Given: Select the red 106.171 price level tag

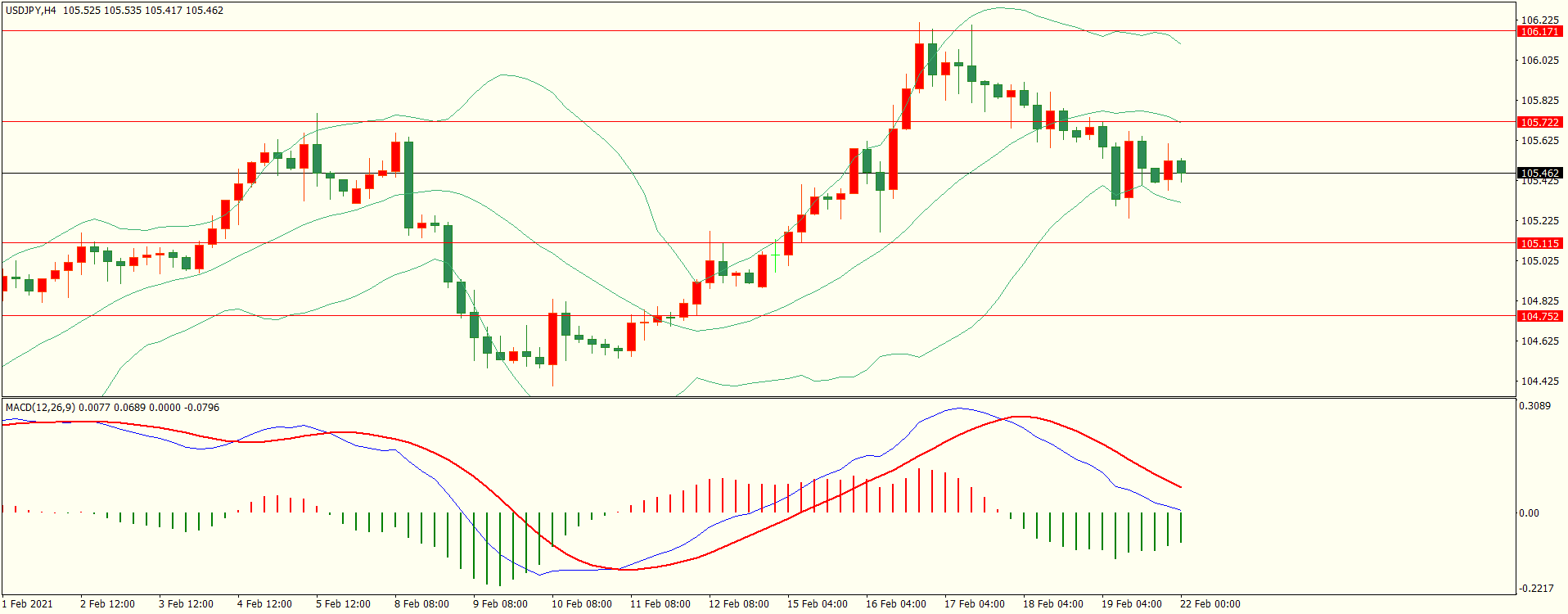Looking at the screenshot, I should (1539, 32).
